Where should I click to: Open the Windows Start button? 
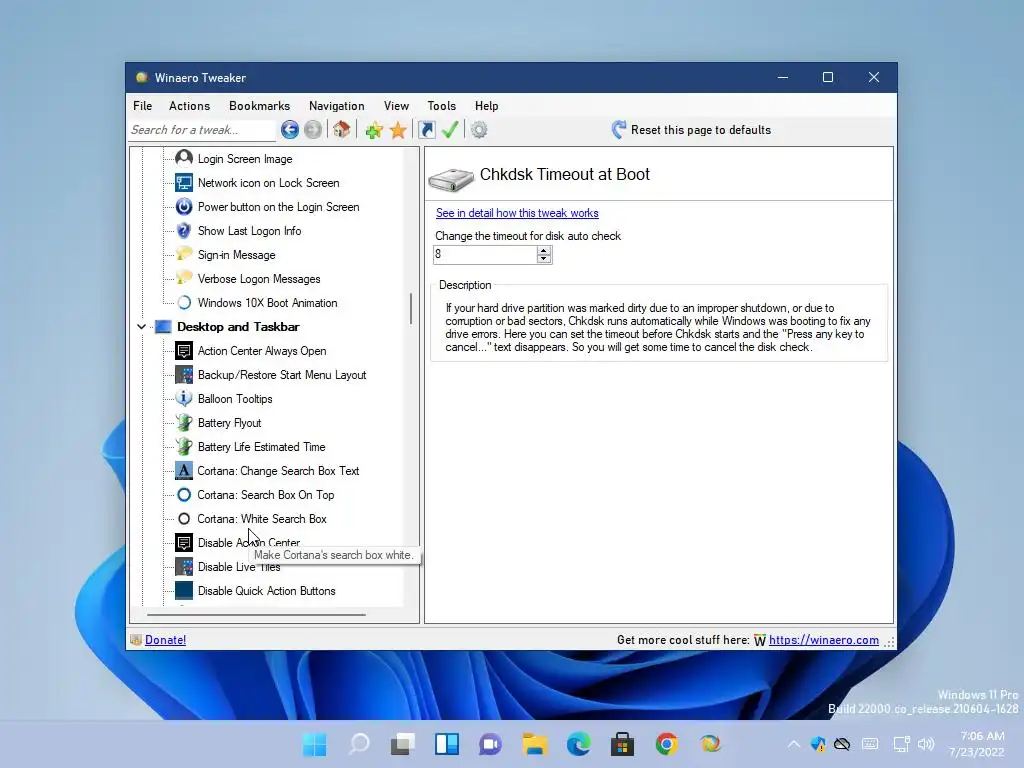(314, 744)
